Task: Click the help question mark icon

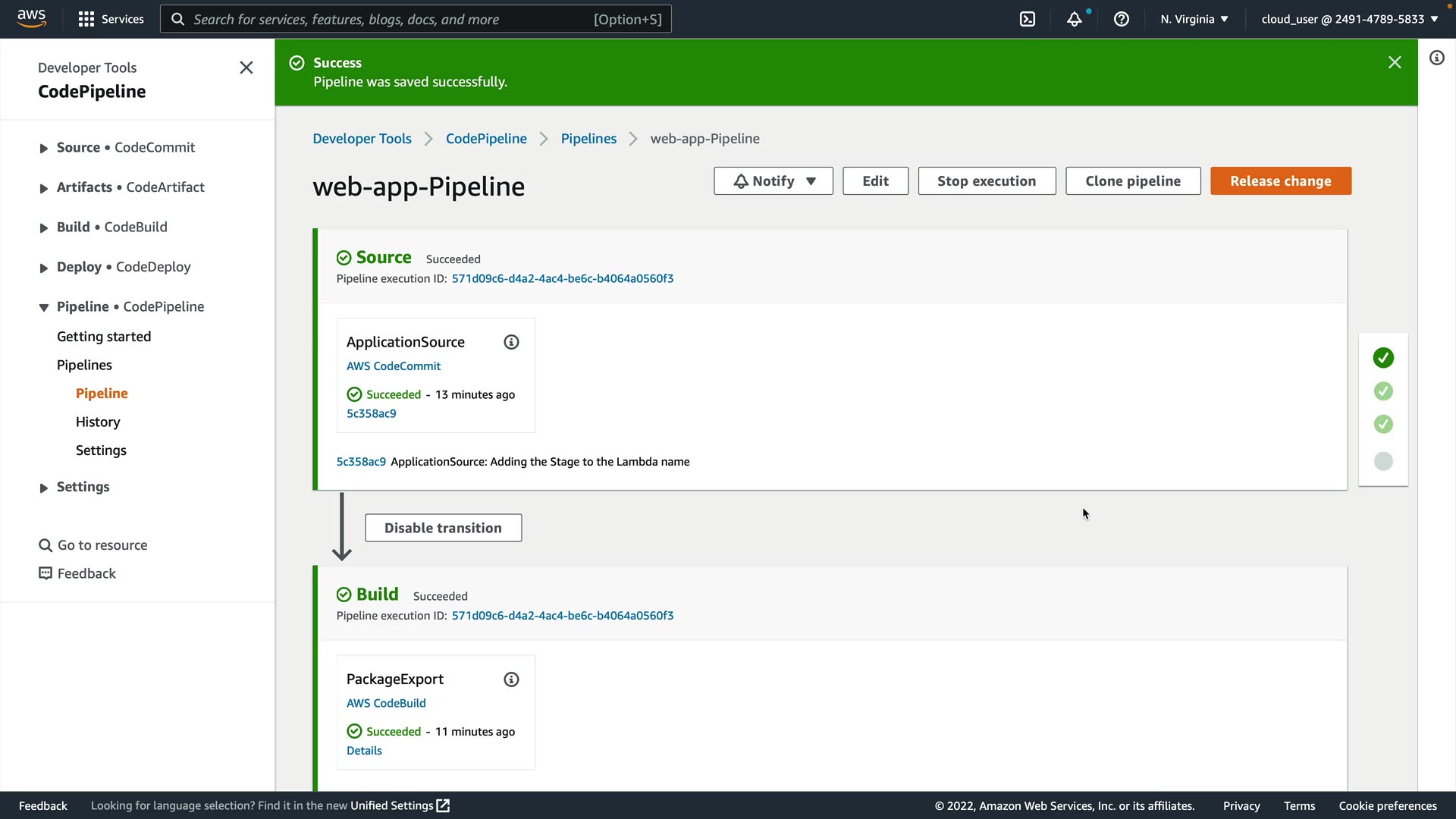Action: tap(1122, 19)
